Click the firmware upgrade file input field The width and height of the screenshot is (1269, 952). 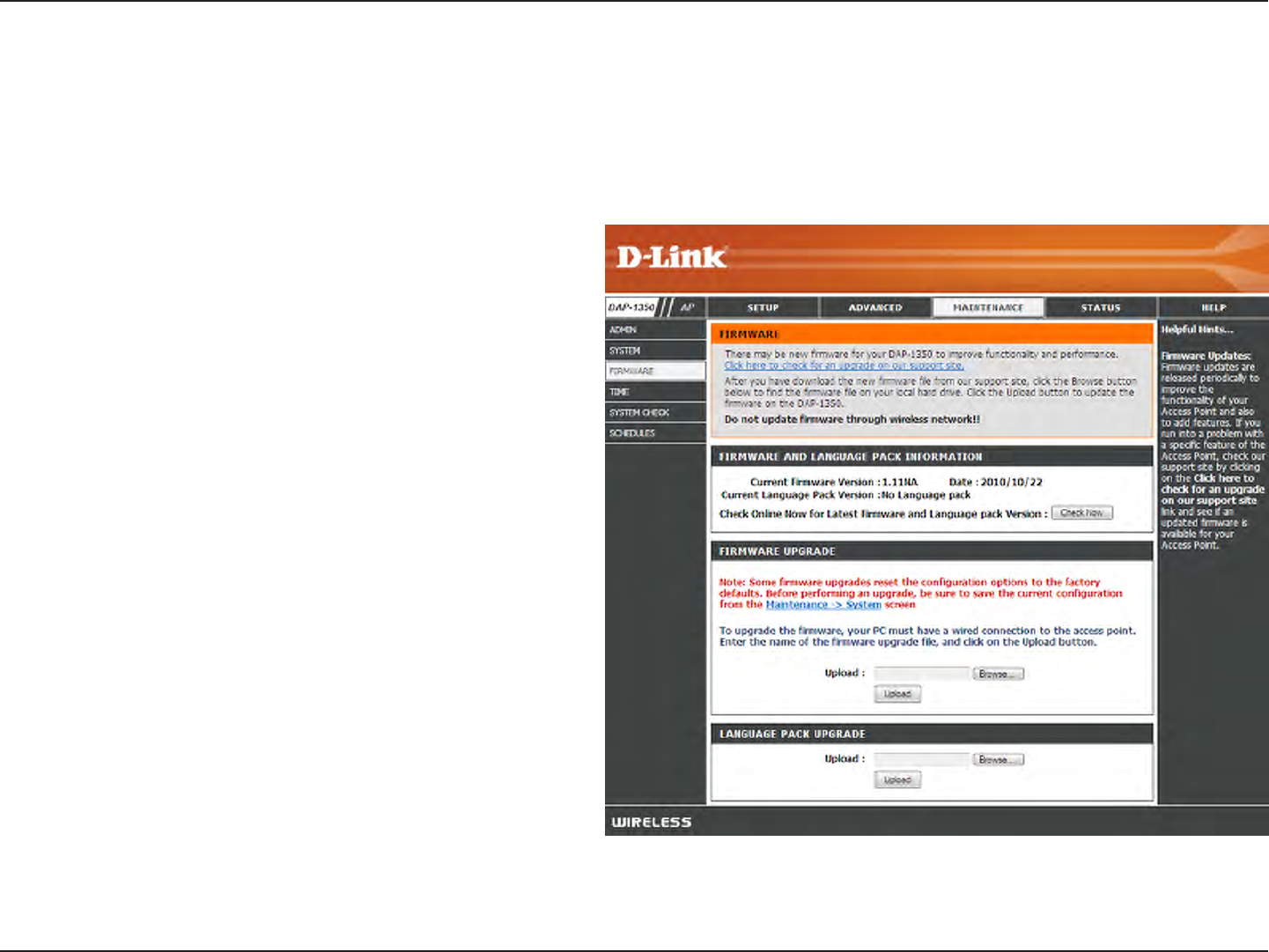pos(922,674)
